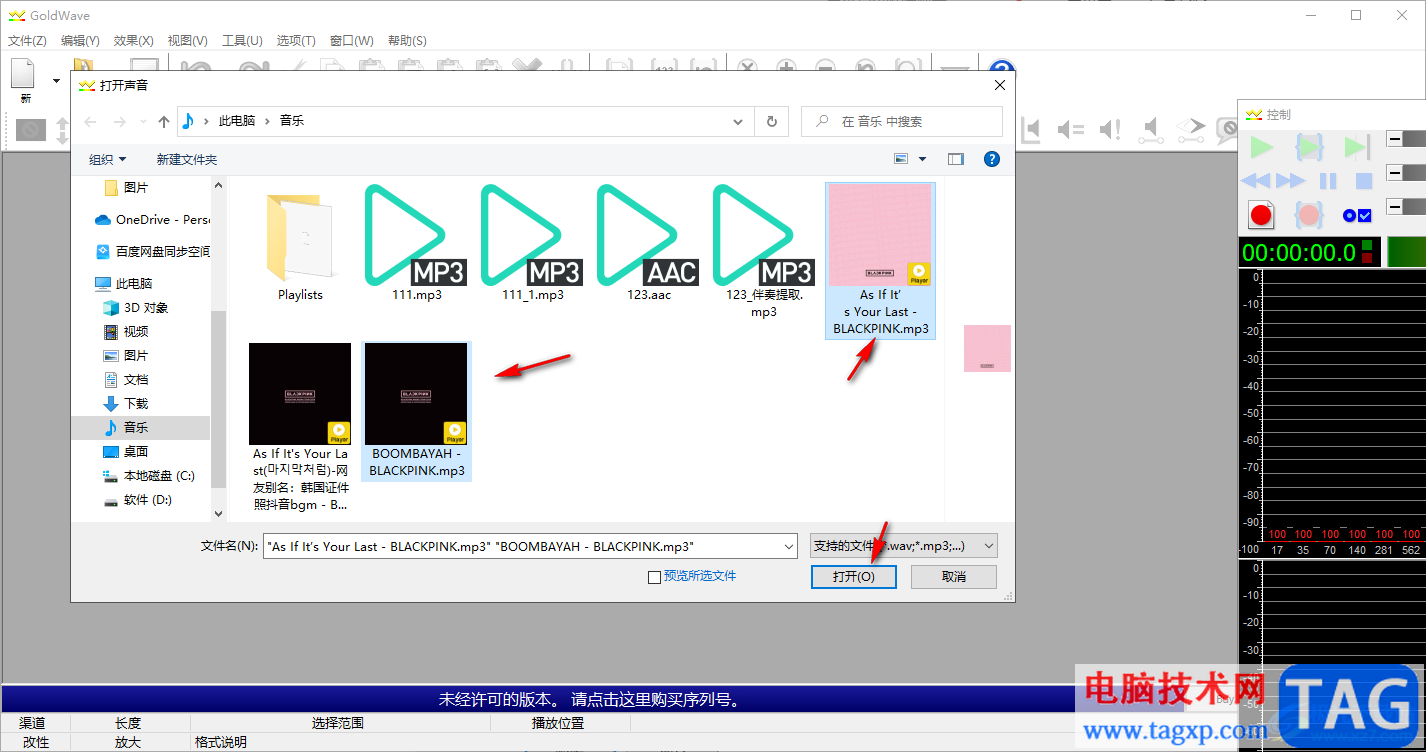Image resolution: width=1426 pixels, height=752 pixels.
Task: Click the Refresh button in address bar
Action: click(x=771, y=121)
